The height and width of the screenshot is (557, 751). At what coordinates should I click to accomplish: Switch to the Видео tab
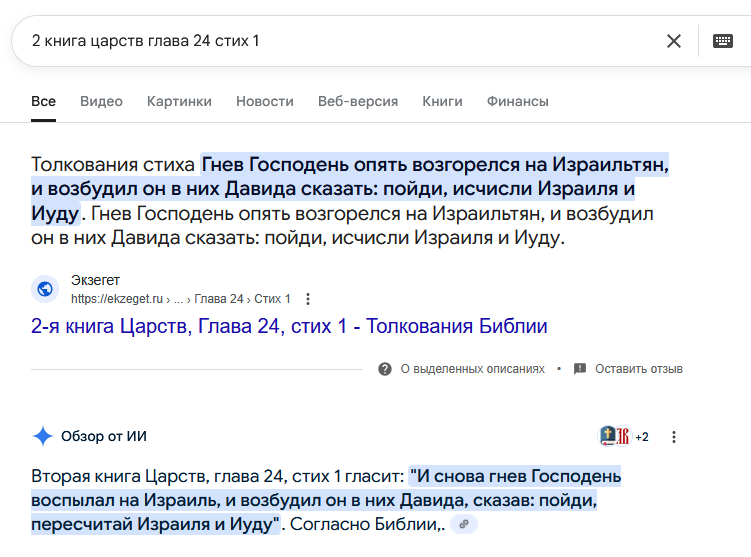pos(101,102)
